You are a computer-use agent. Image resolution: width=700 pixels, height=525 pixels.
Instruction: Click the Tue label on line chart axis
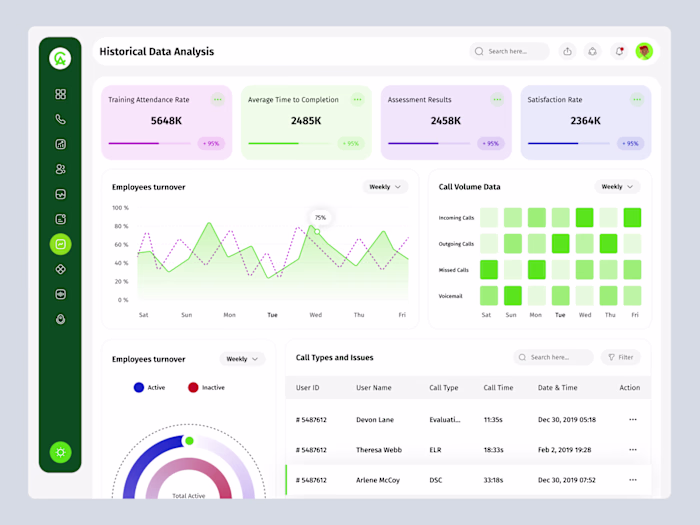tap(272, 315)
